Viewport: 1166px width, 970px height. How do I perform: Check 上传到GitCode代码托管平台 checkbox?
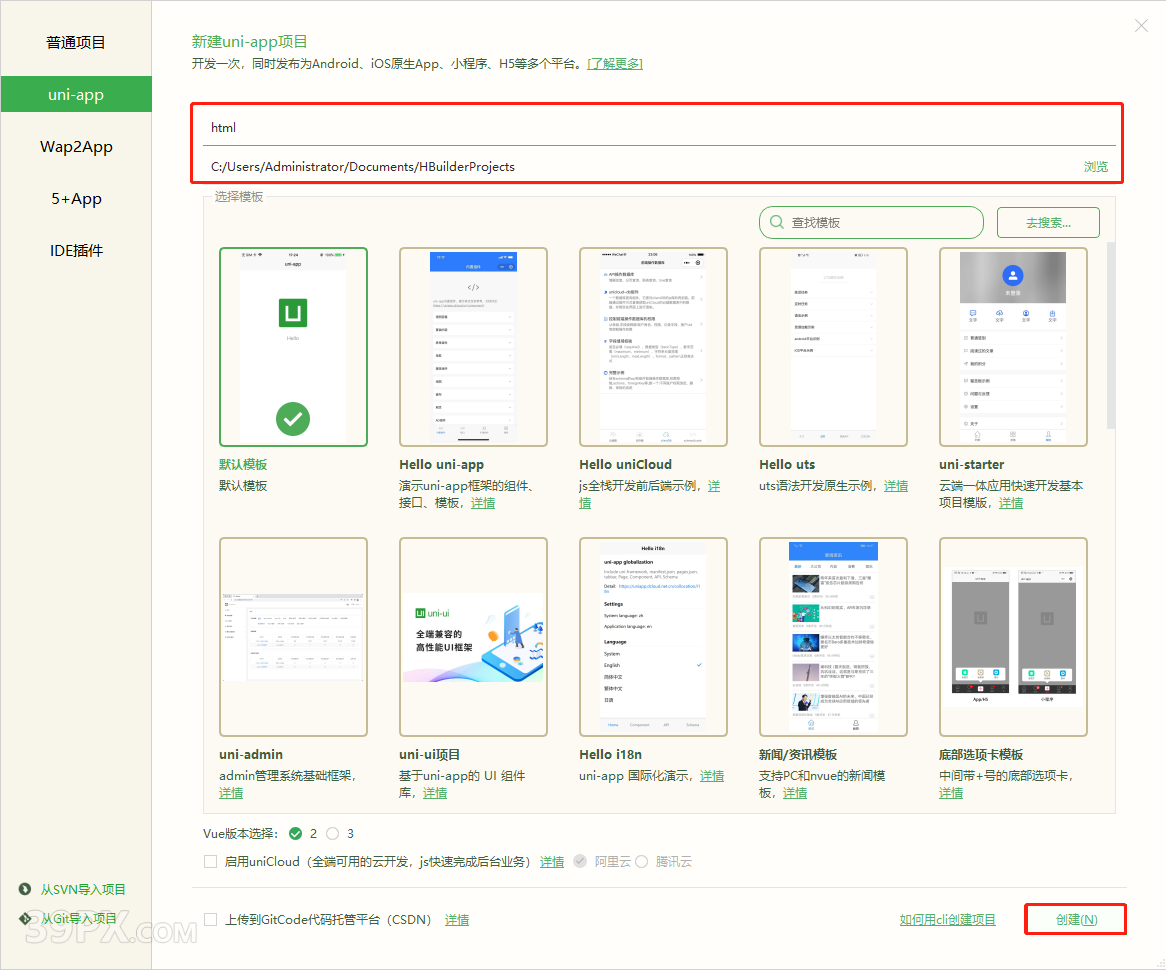210,919
